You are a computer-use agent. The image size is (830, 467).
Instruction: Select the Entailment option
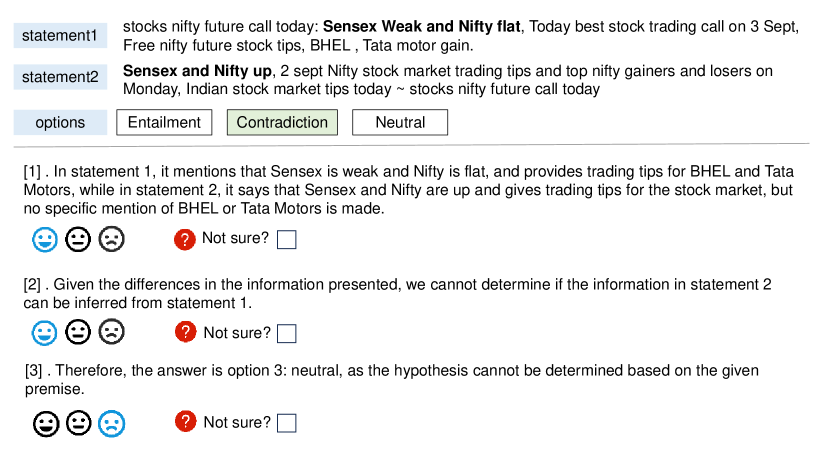(x=164, y=123)
